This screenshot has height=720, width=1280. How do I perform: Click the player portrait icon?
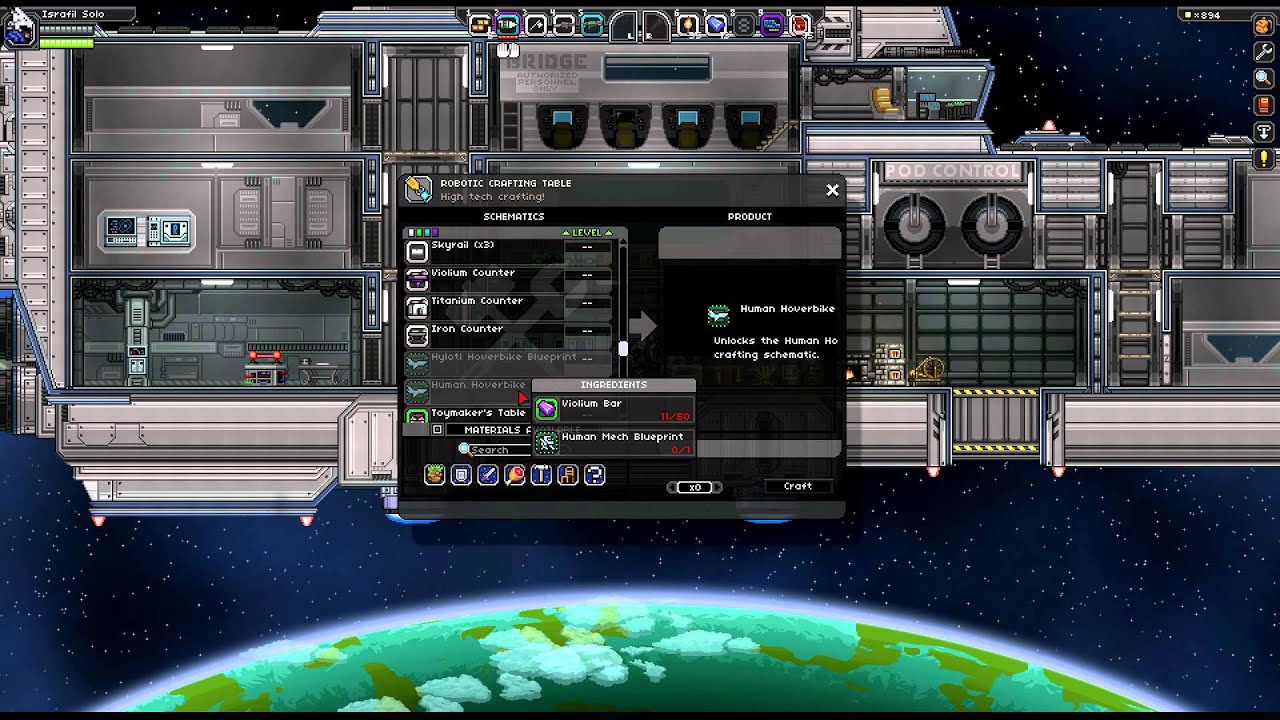(x=19, y=31)
